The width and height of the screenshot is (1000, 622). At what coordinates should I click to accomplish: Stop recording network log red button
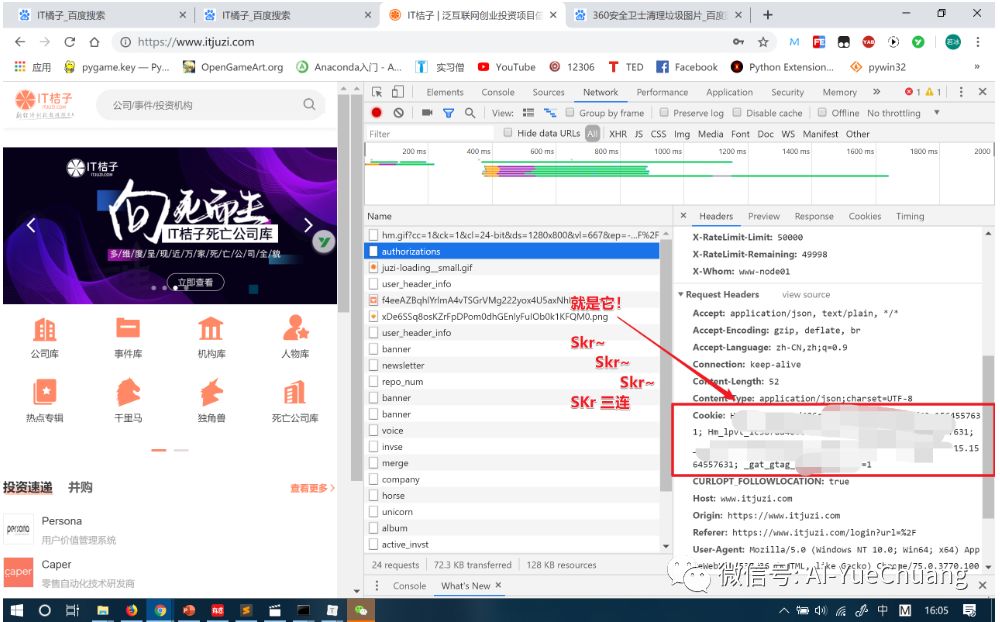pyautogui.click(x=376, y=113)
